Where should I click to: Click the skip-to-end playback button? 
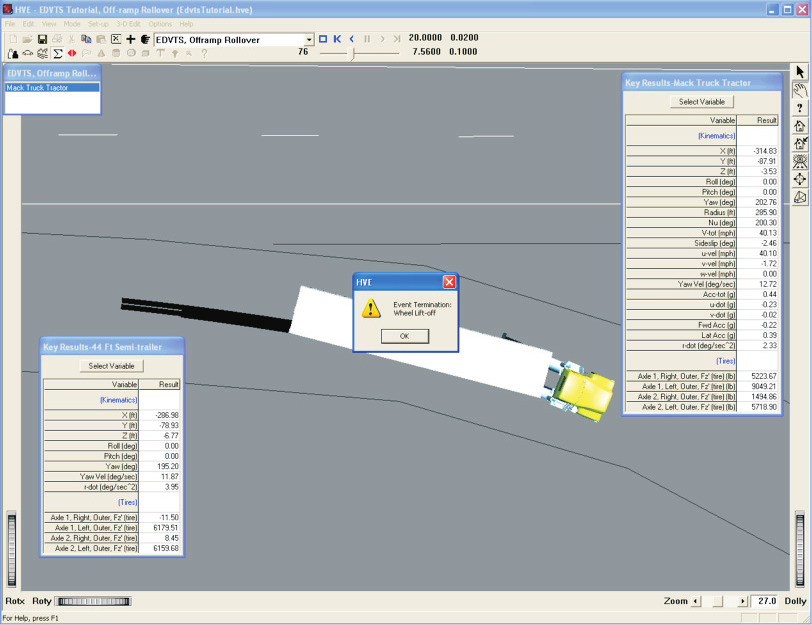[x=397, y=39]
